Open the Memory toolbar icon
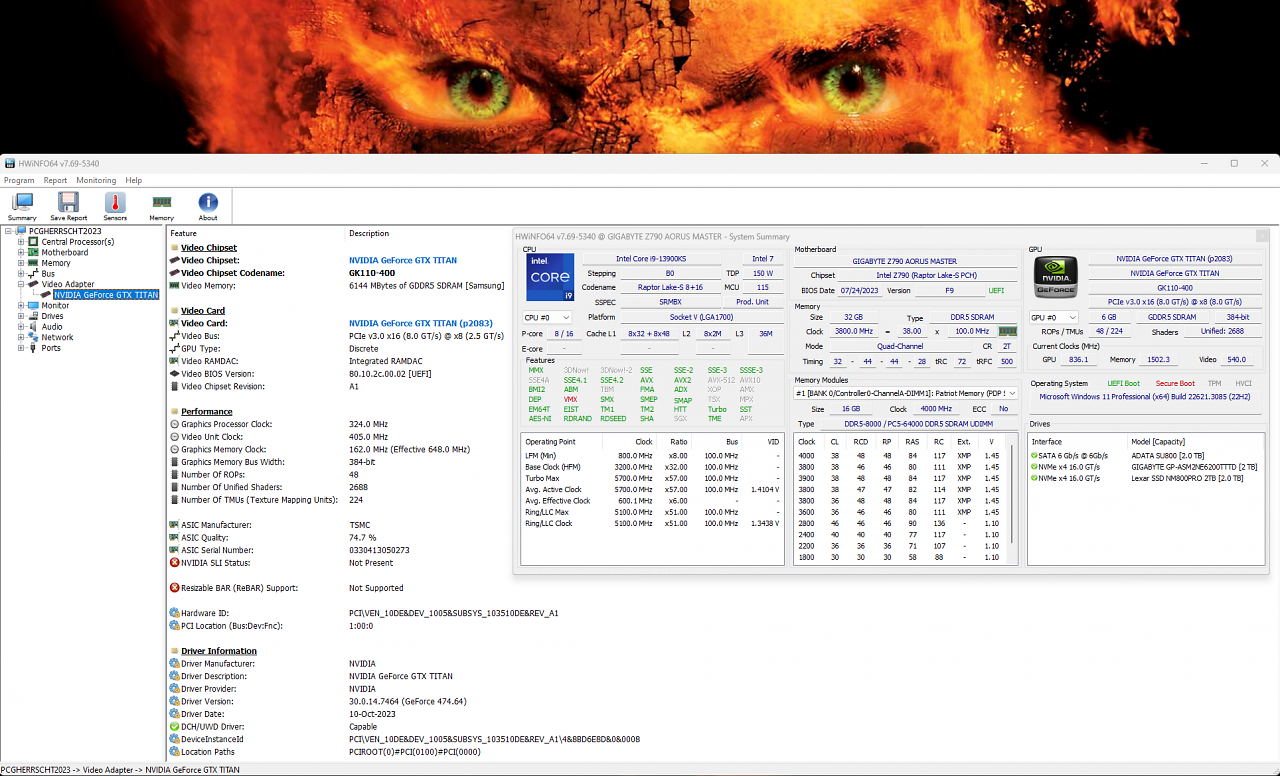 point(161,202)
